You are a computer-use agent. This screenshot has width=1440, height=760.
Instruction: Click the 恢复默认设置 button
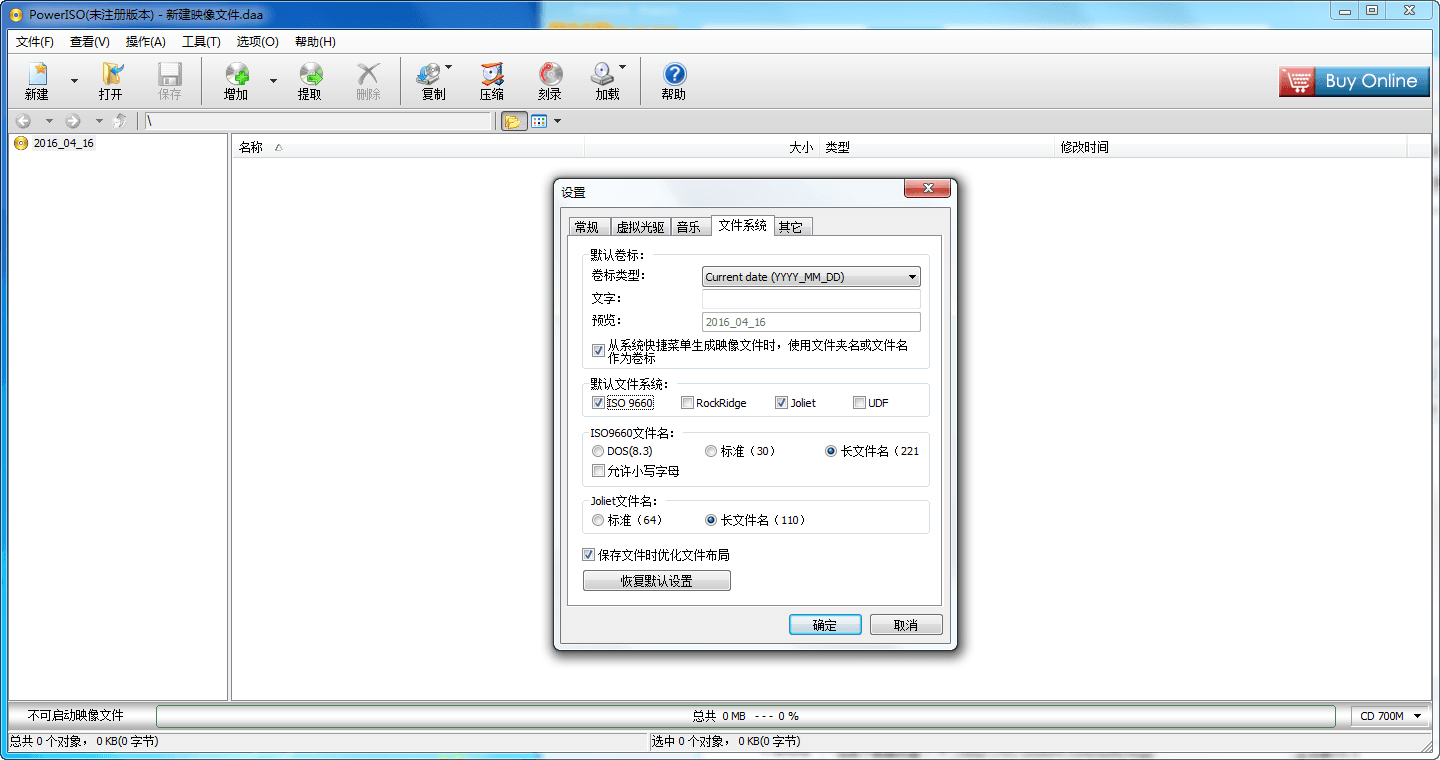click(657, 581)
